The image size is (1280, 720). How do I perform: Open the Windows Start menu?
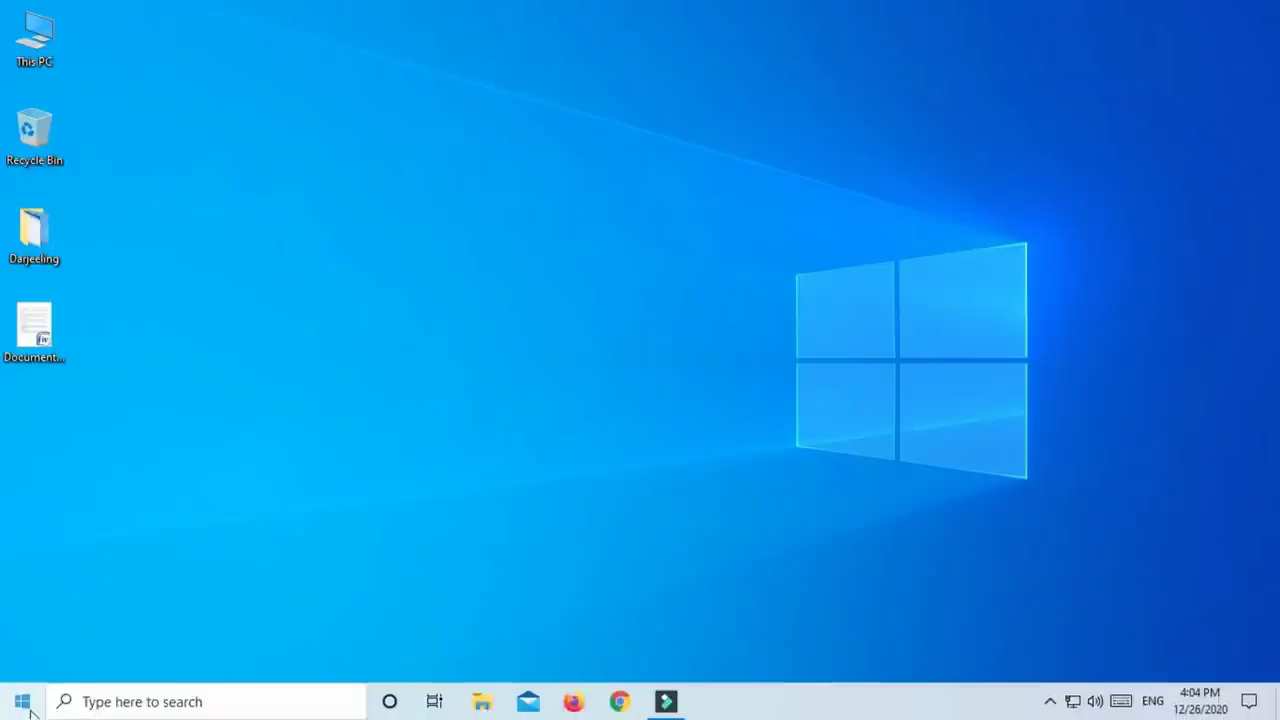click(22, 701)
